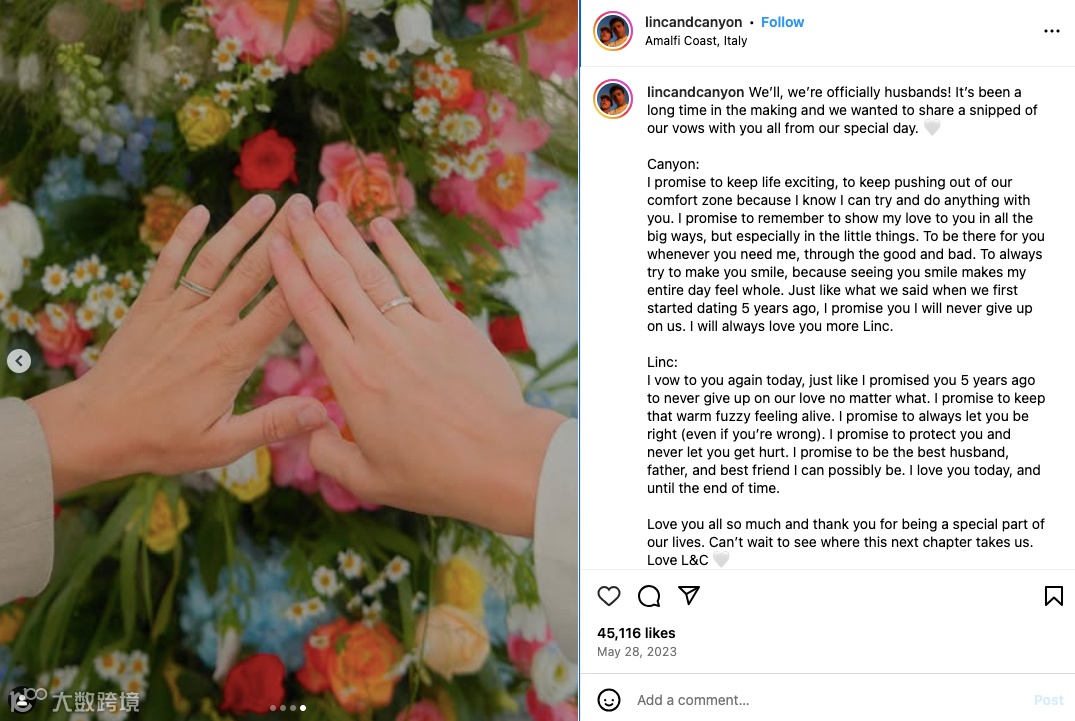Image resolution: width=1075 pixels, height=721 pixels.
Task: Open comments with the speech bubble icon
Action: [x=649, y=596]
